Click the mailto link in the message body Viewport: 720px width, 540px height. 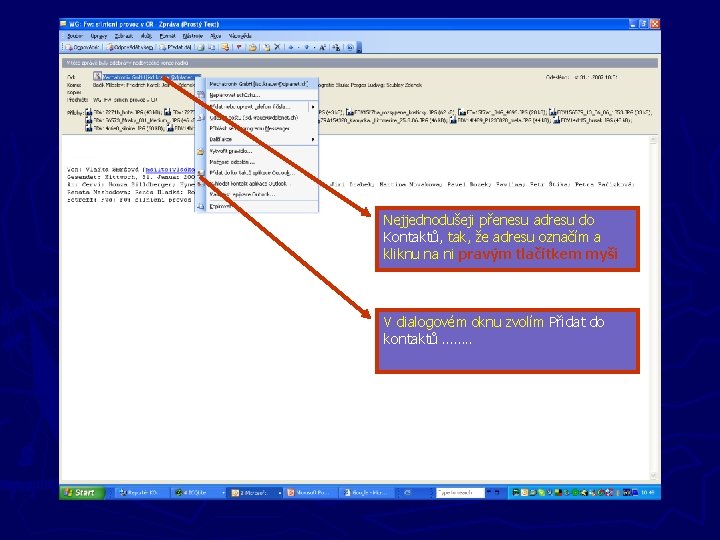pos(170,169)
